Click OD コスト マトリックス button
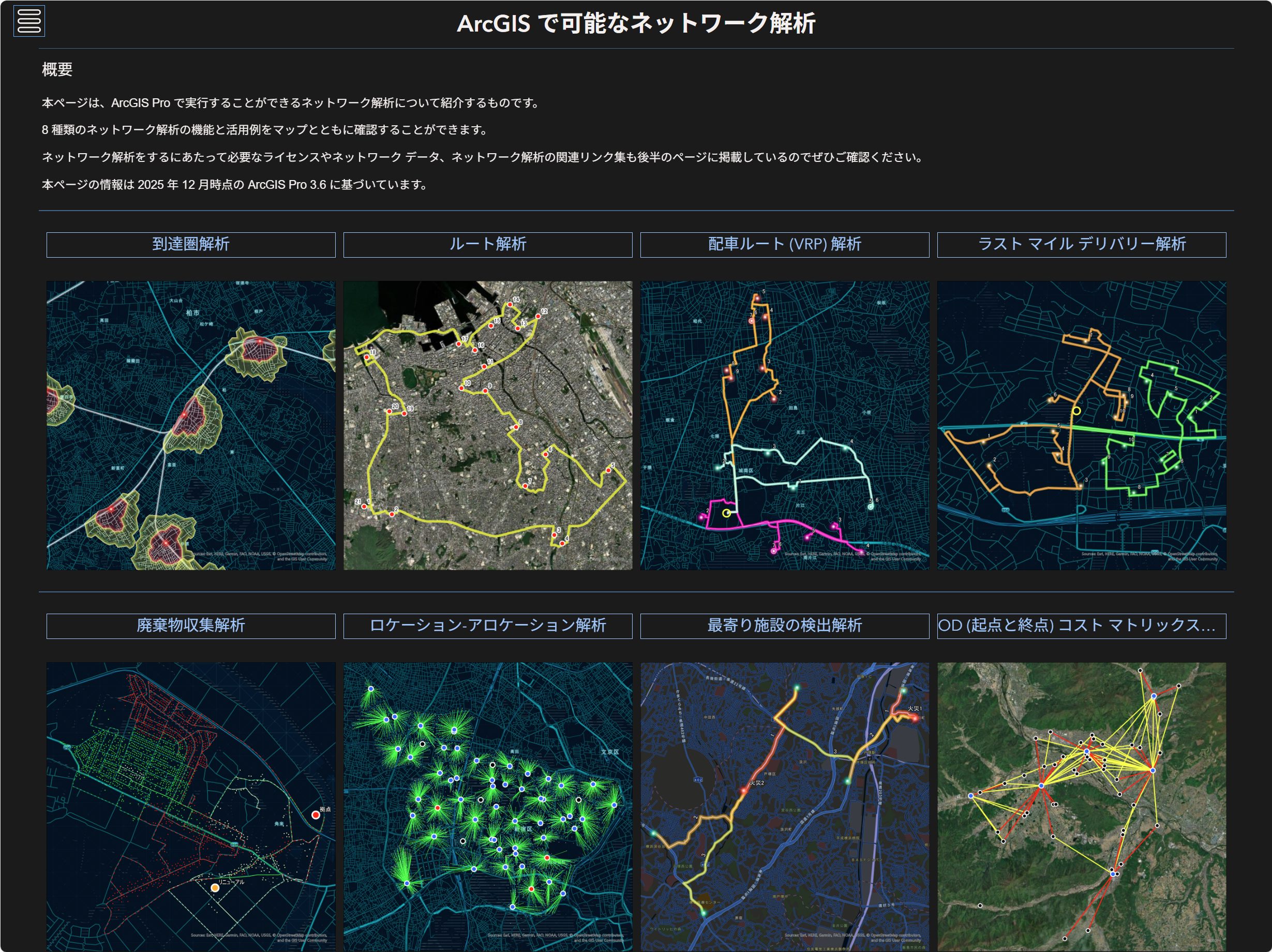Viewport: 1272px width, 952px height. pyautogui.click(x=1081, y=626)
